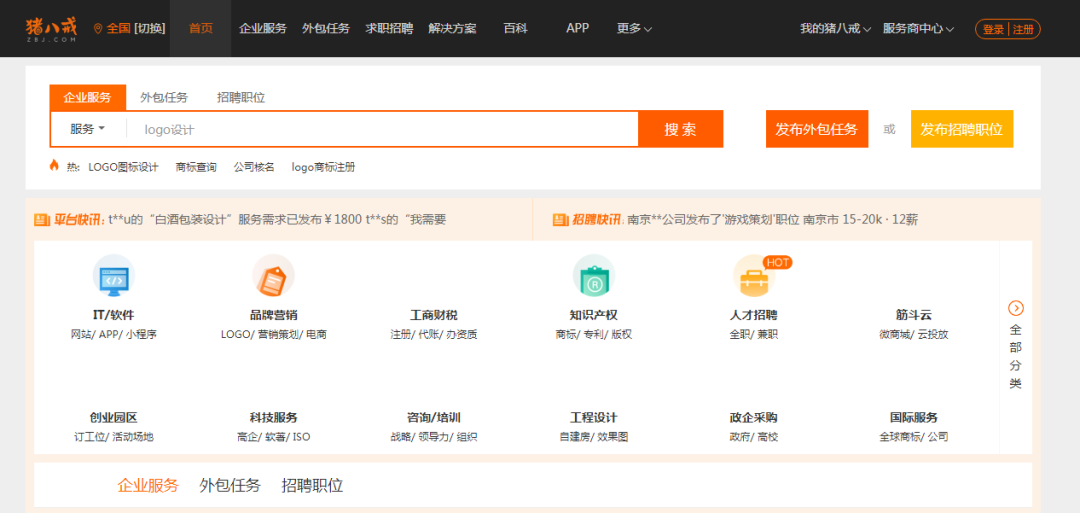The height and width of the screenshot is (513, 1080).
Task: Click the 全部分类 circled arrow icon
Action: [1016, 308]
